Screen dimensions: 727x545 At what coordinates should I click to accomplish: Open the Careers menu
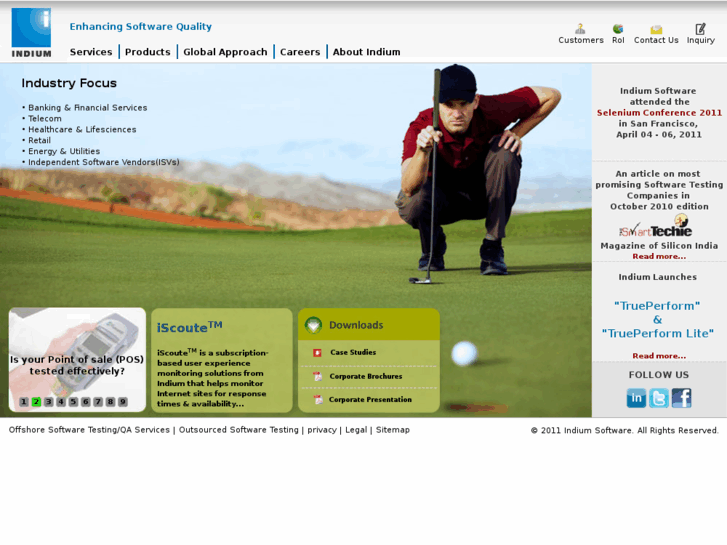coord(300,52)
